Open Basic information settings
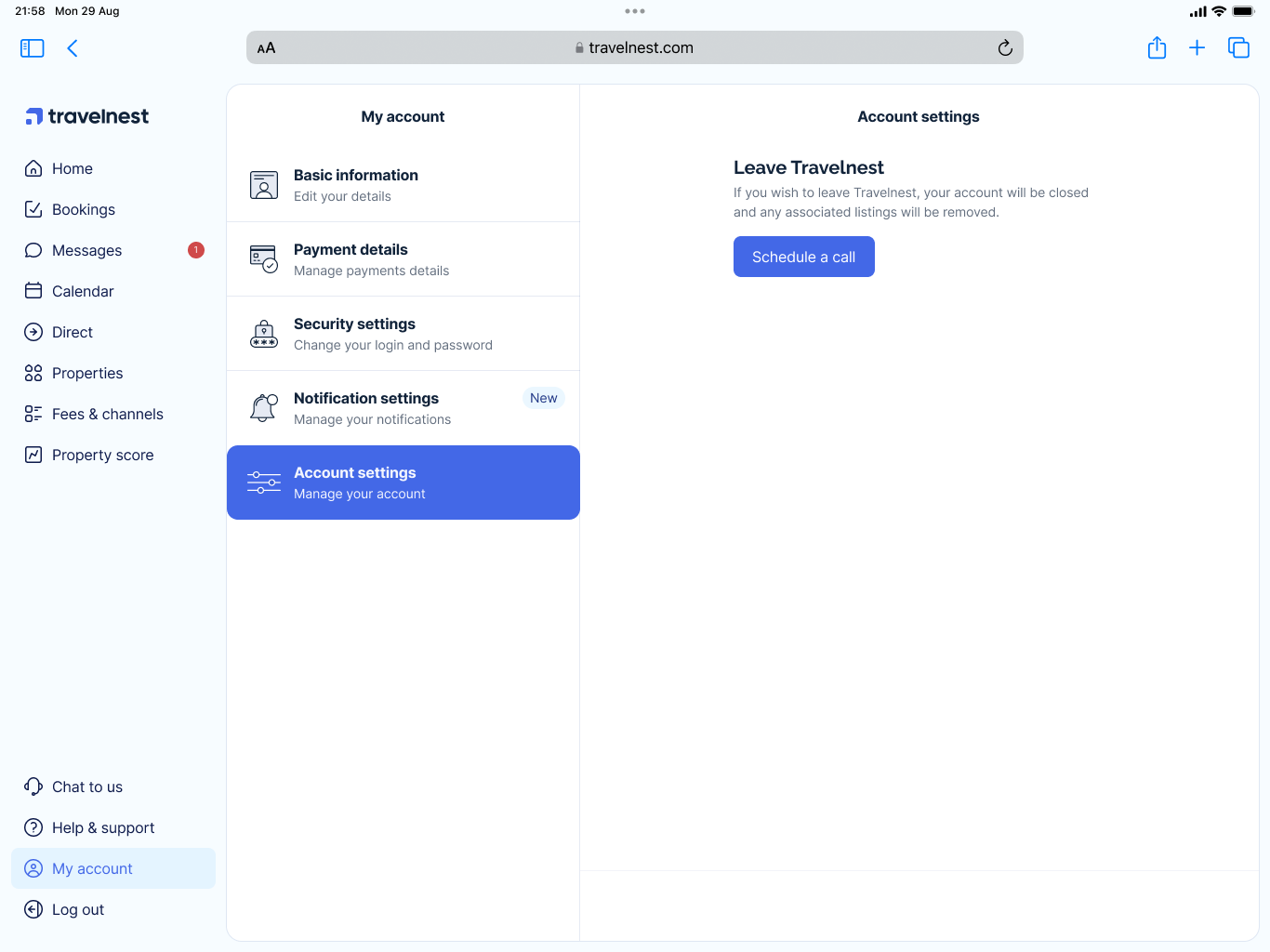The image size is (1270, 952). pyautogui.click(x=403, y=185)
